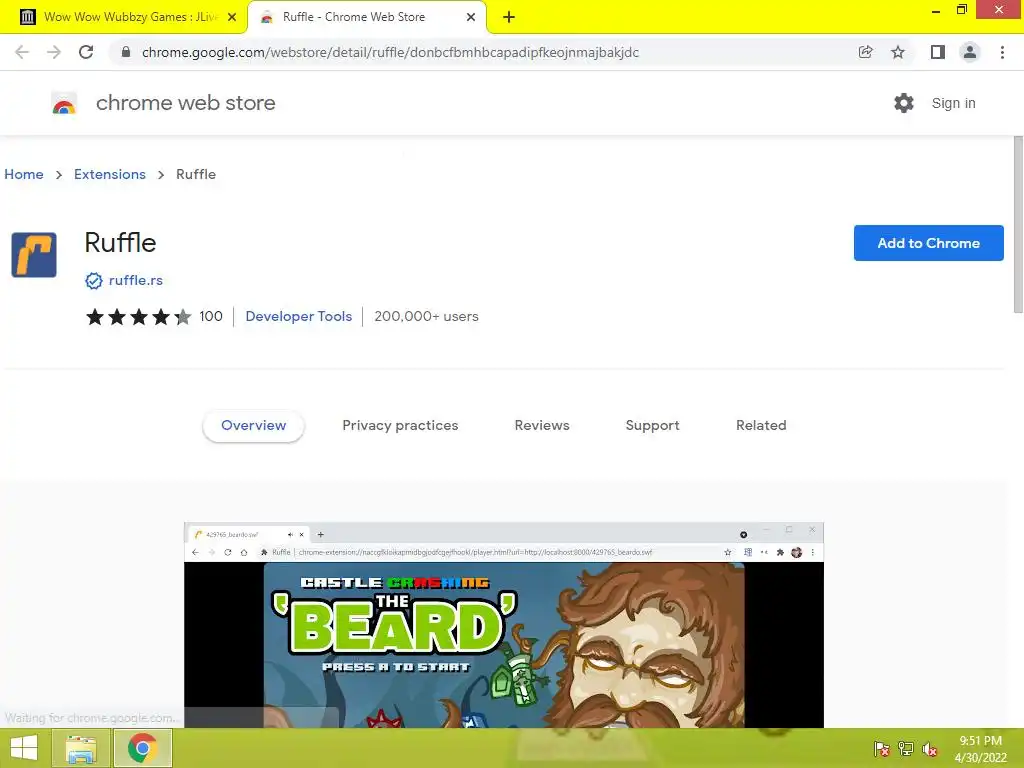Click the network tray icon

coord(906,749)
